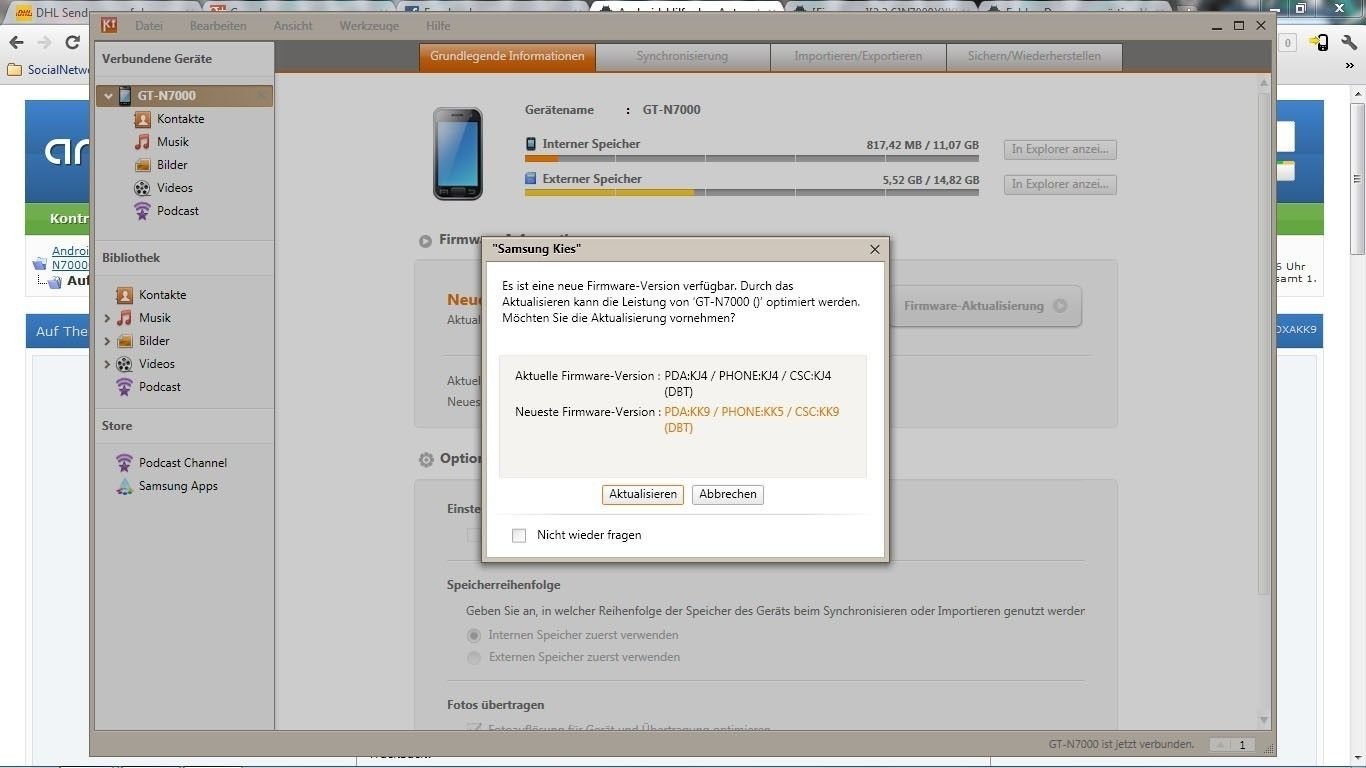Open the Bearbeiten menu
The width and height of the screenshot is (1366, 768).
click(218, 26)
